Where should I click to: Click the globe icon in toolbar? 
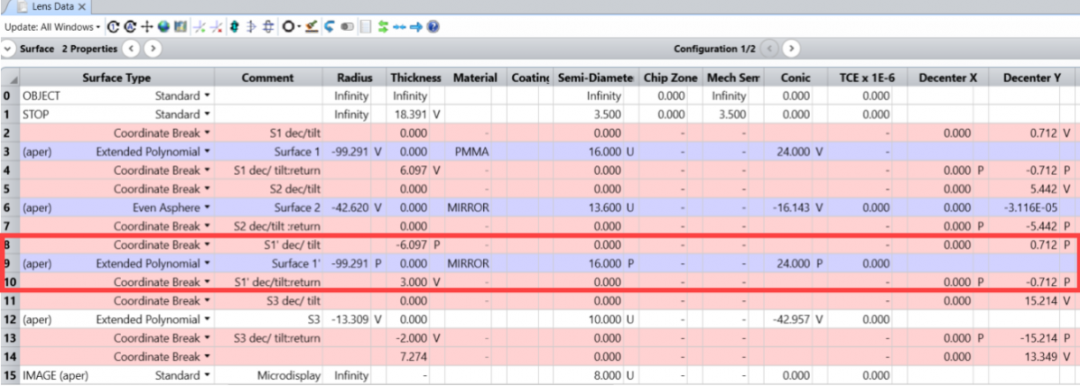pos(163,27)
